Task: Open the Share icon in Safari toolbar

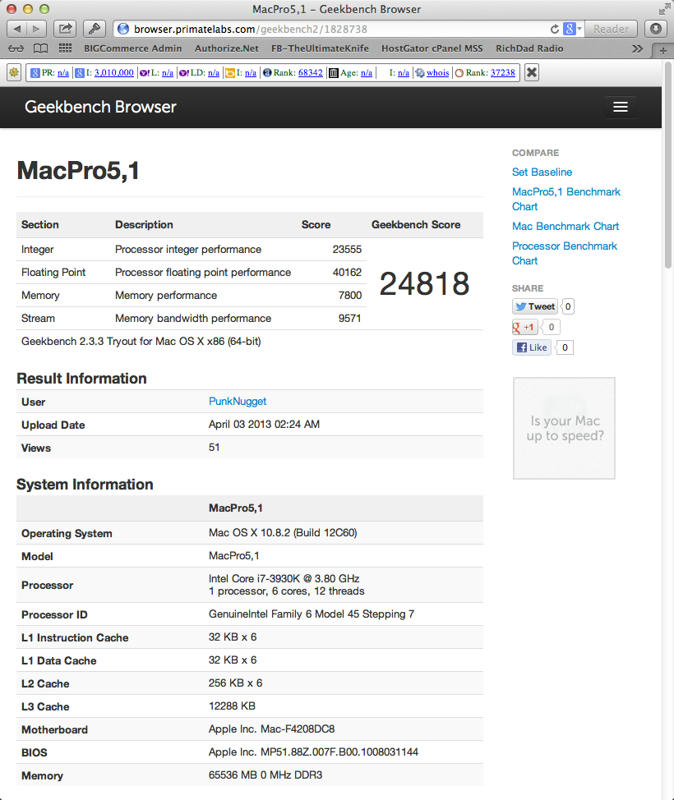Action: coord(65,29)
